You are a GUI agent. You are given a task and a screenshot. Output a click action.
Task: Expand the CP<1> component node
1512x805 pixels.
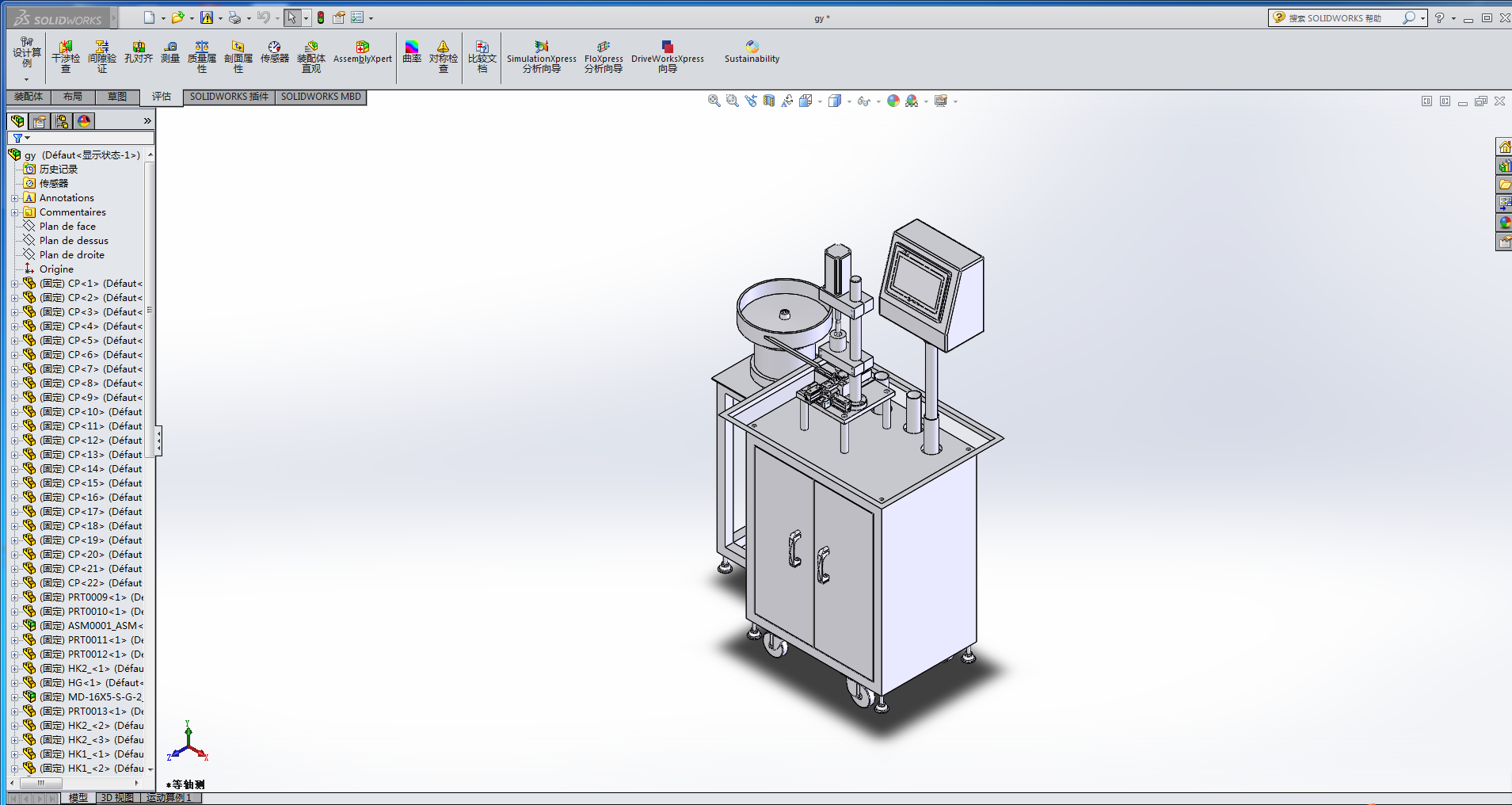click(14, 284)
